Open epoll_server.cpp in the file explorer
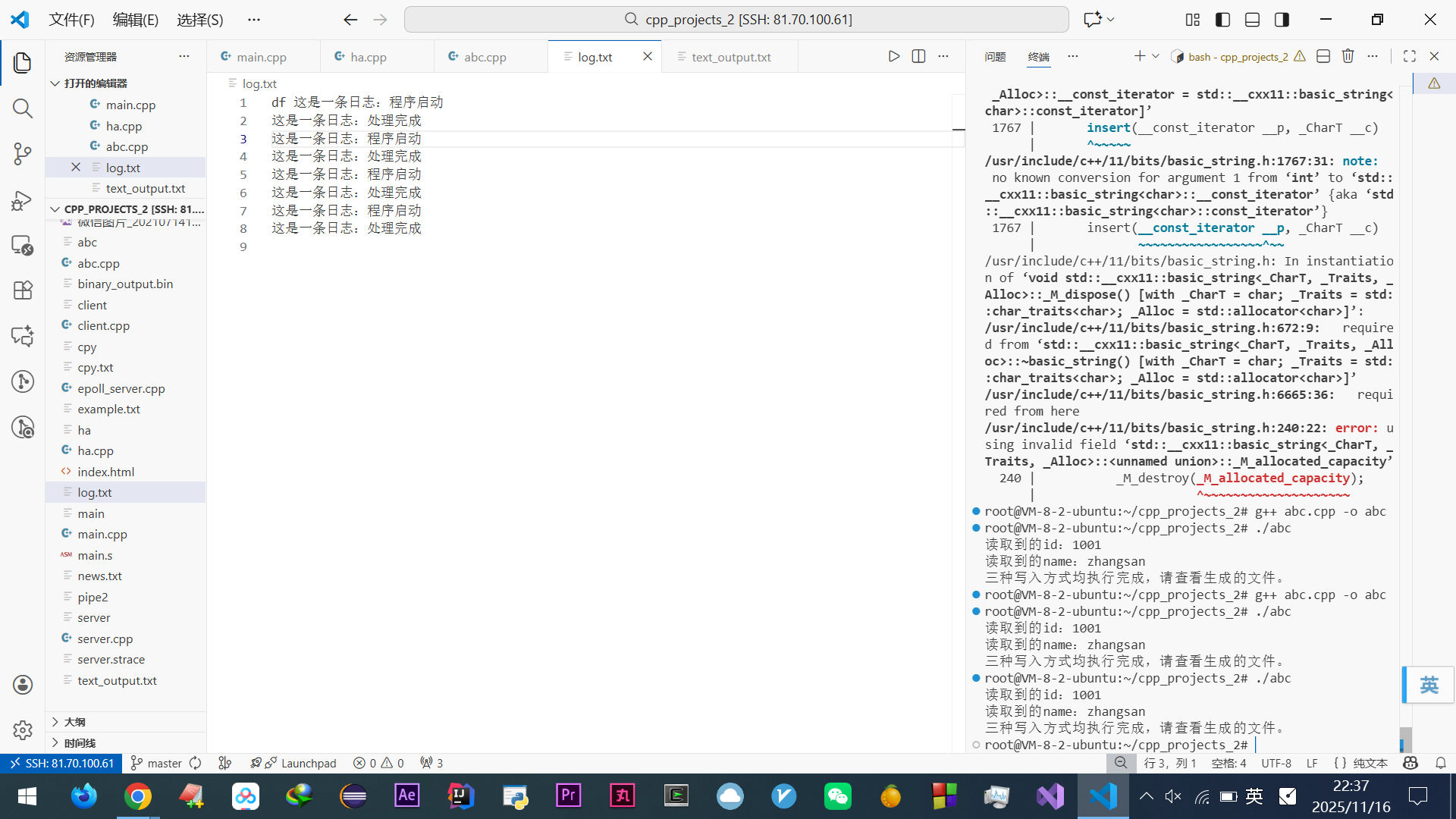The height and width of the screenshot is (819, 1456). pos(121,388)
